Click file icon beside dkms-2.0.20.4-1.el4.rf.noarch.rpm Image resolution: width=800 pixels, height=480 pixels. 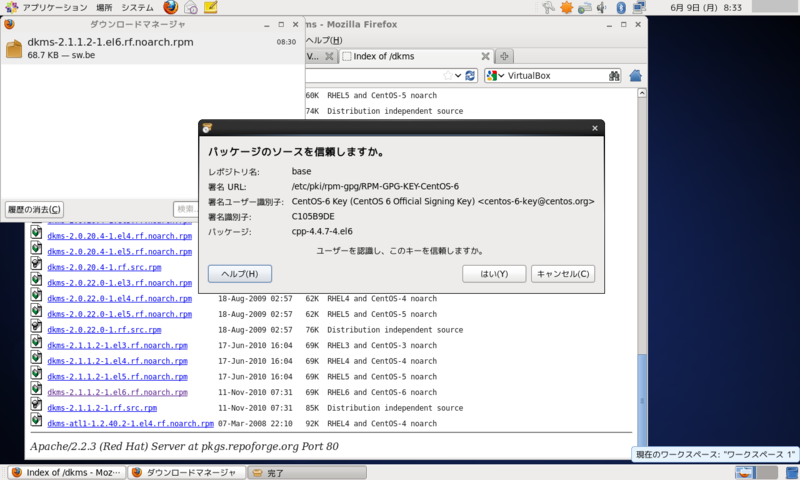(x=36, y=232)
